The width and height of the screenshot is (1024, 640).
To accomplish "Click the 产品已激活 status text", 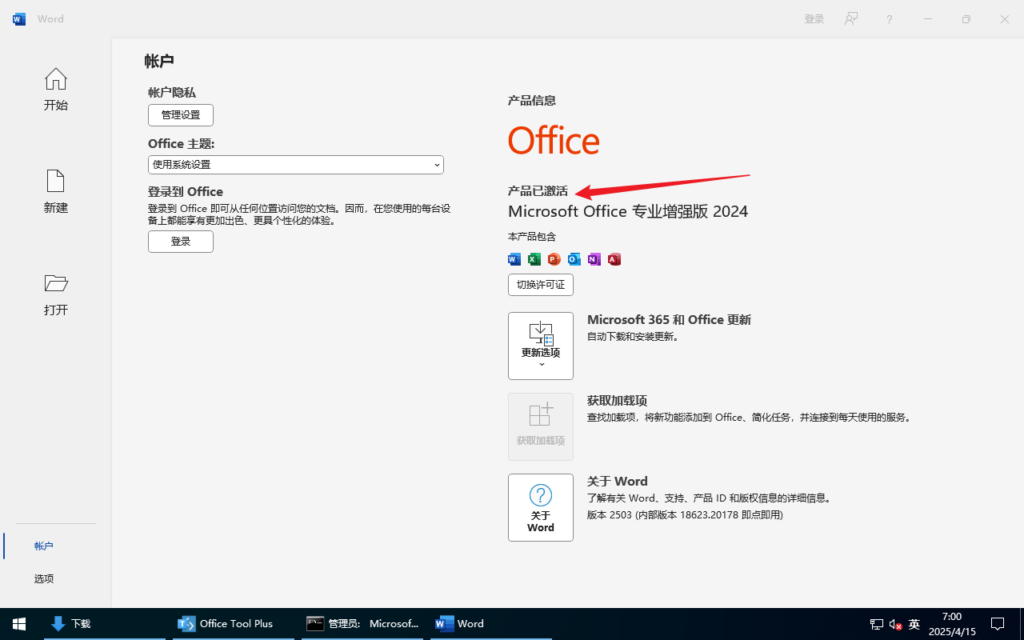I will click(538, 191).
